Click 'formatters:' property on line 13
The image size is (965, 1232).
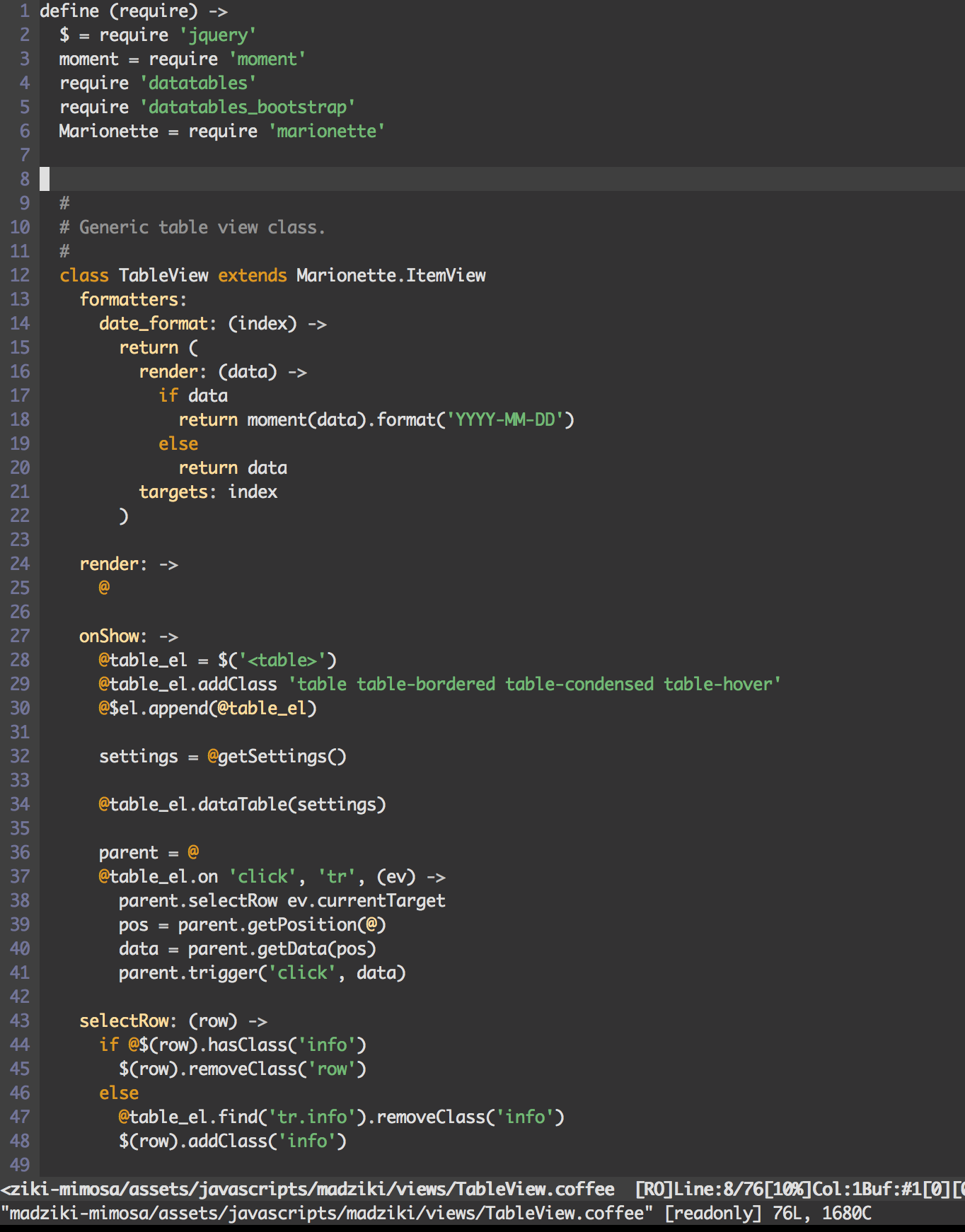point(133,300)
